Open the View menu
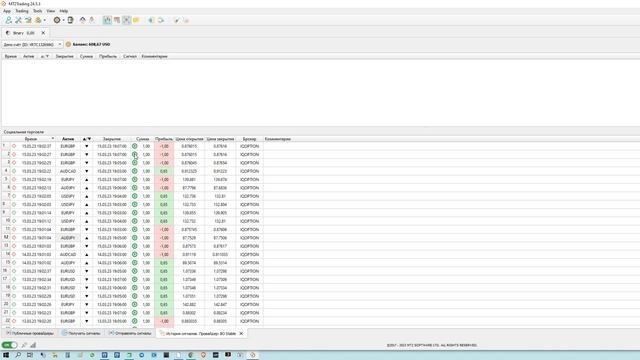Screen dimensions: 640x360 click(x=51, y=11)
